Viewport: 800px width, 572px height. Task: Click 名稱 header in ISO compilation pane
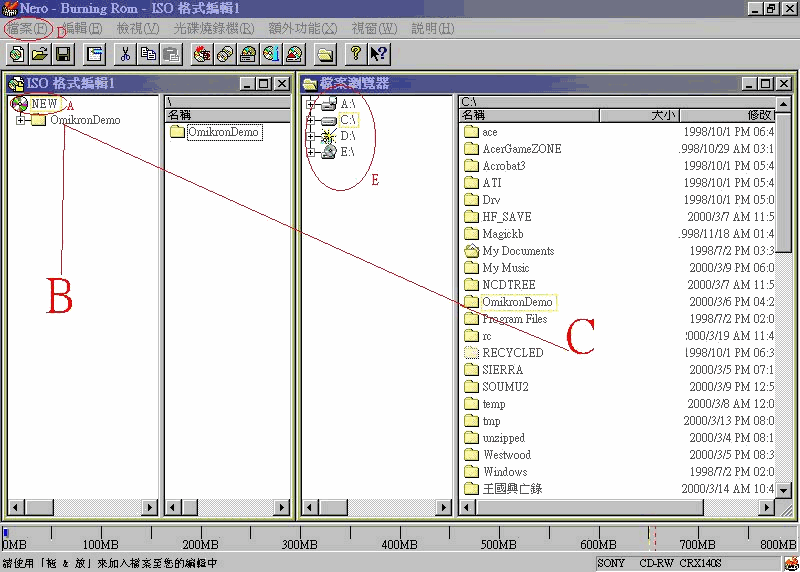228,115
